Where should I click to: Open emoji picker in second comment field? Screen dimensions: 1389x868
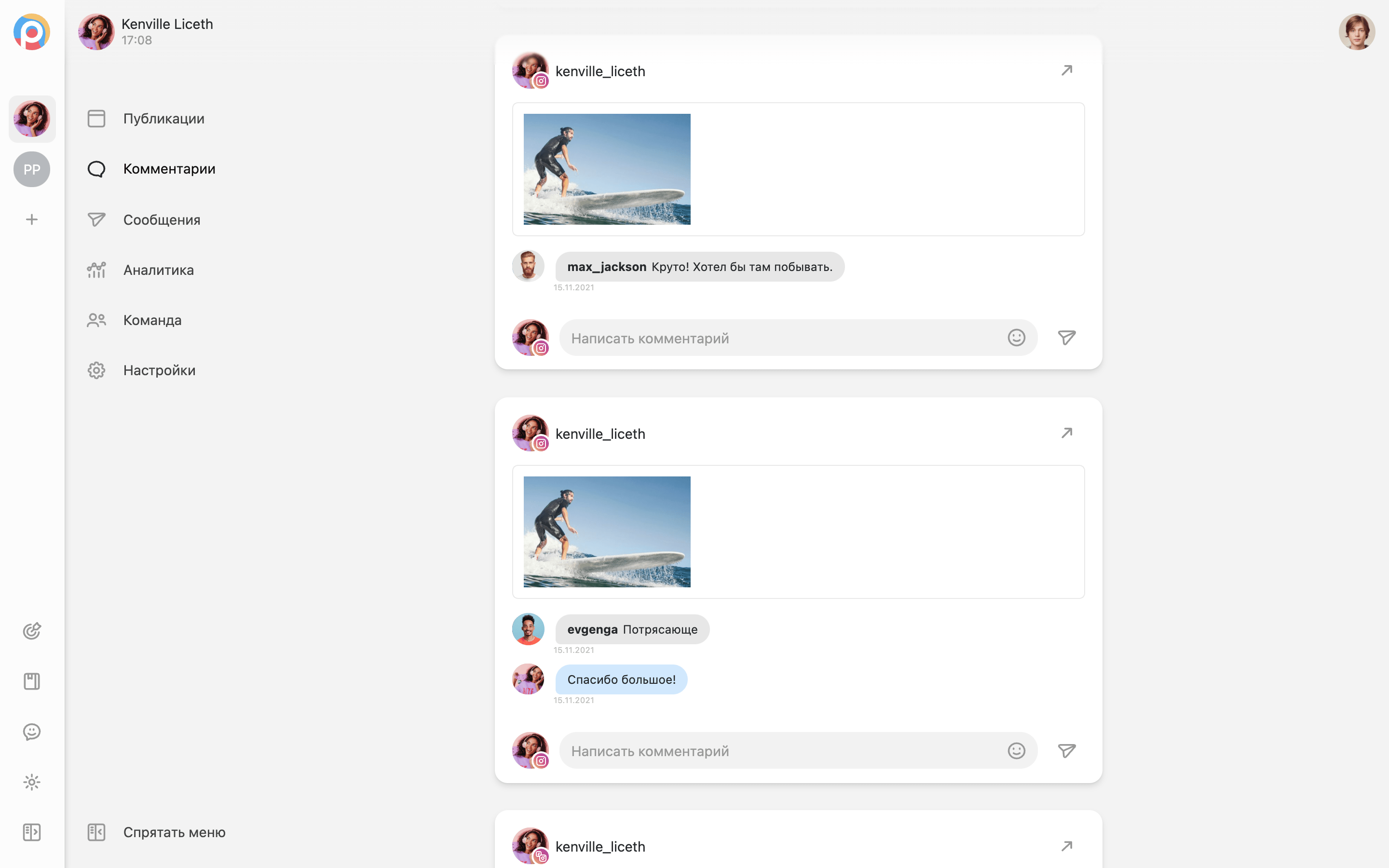pyautogui.click(x=1017, y=750)
